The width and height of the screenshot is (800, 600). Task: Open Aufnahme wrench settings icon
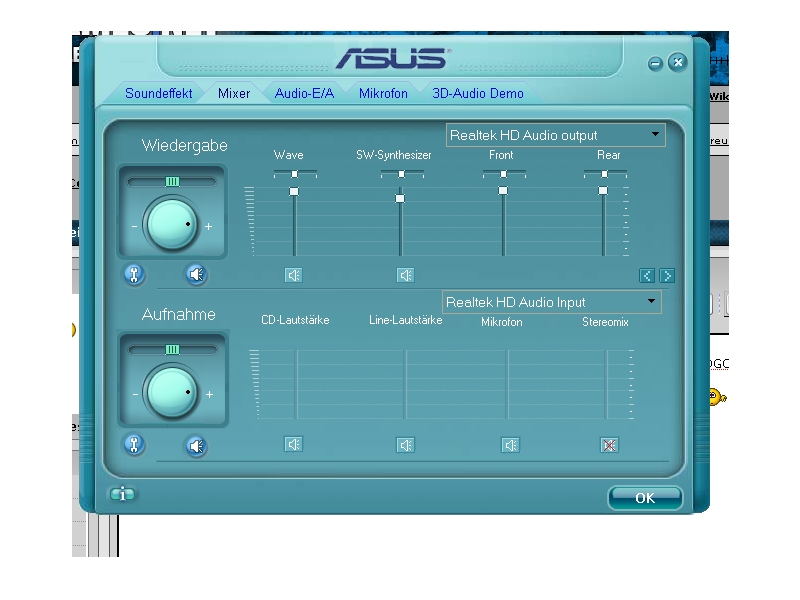[x=134, y=444]
